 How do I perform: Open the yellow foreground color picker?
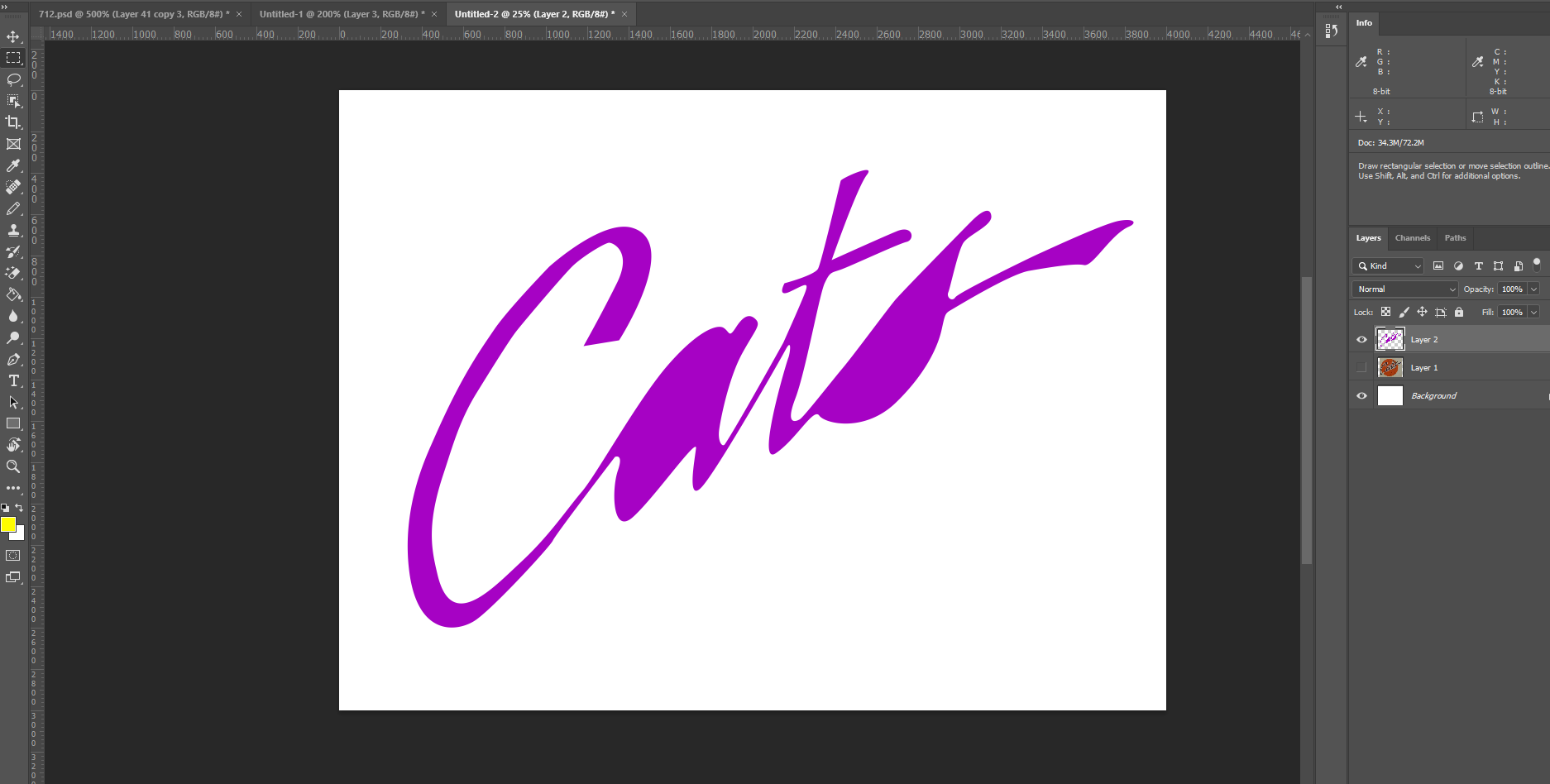point(7,523)
